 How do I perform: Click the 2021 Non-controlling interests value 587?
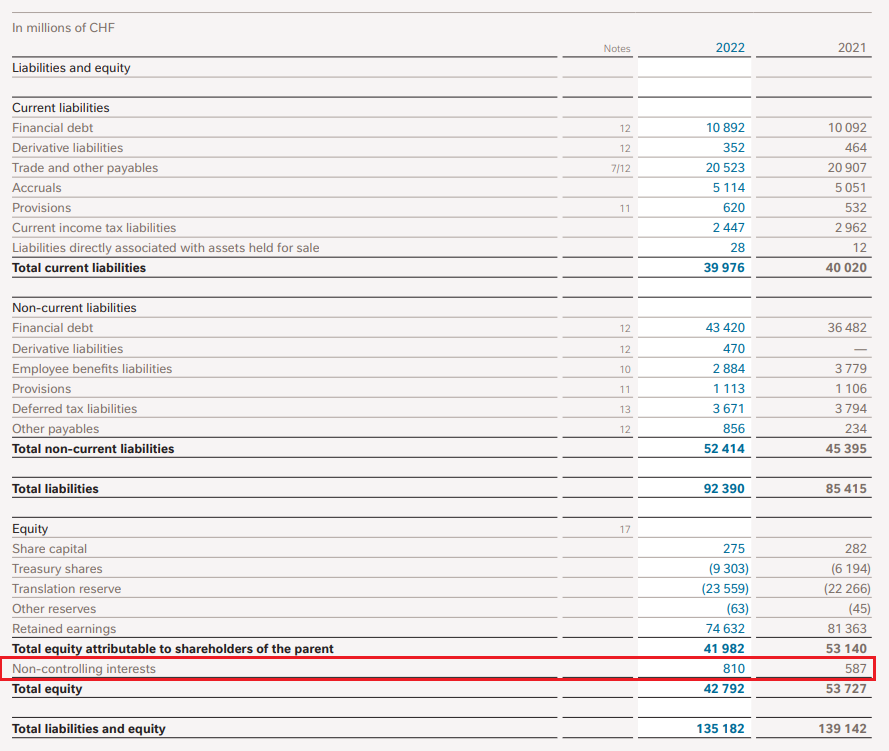pyautogui.click(x=855, y=668)
